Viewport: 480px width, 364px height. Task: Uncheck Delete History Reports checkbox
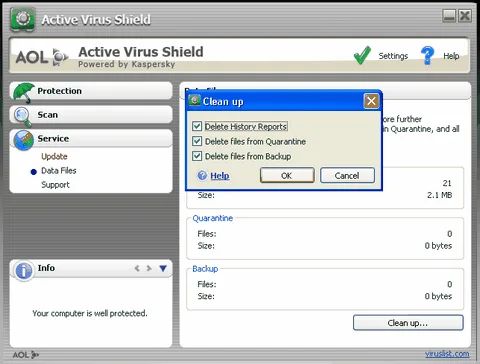[197, 126]
